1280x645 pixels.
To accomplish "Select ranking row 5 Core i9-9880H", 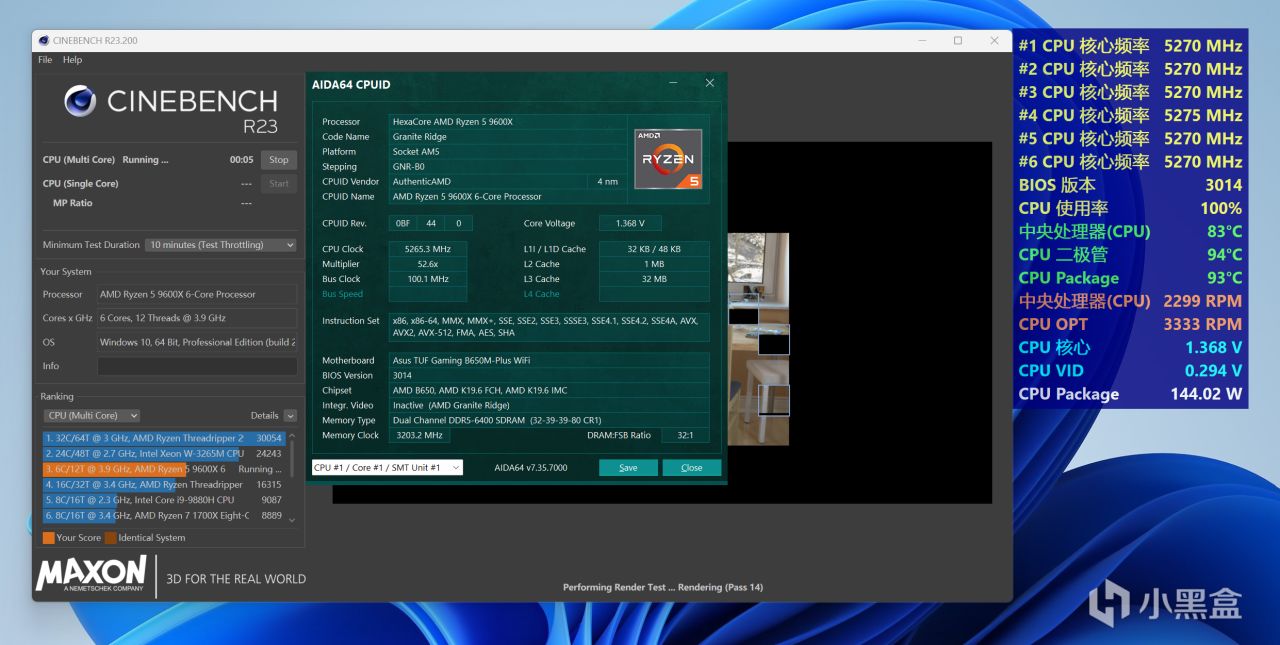I will pyautogui.click(x=164, y=500).
